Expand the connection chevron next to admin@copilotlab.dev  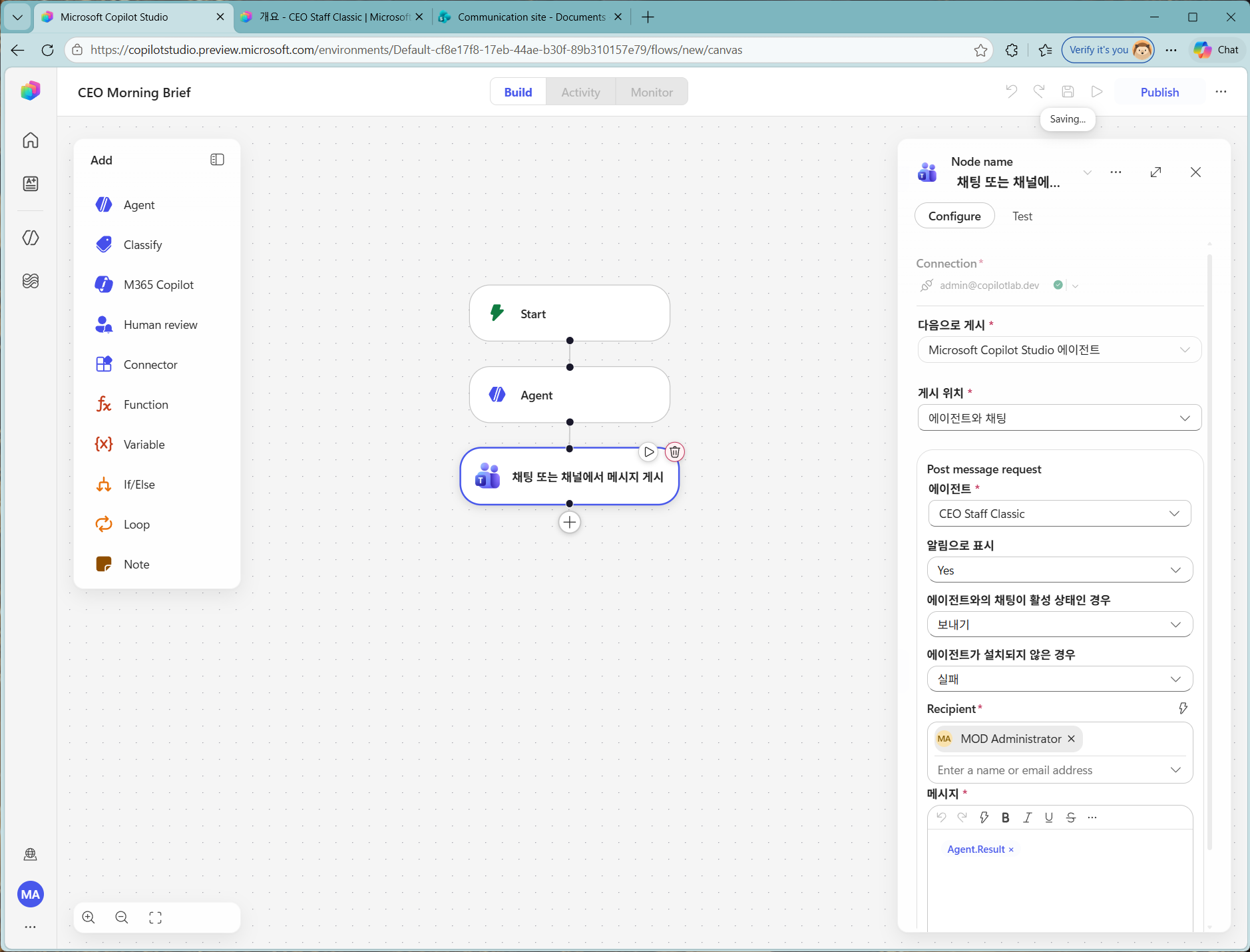[1075, 286]
